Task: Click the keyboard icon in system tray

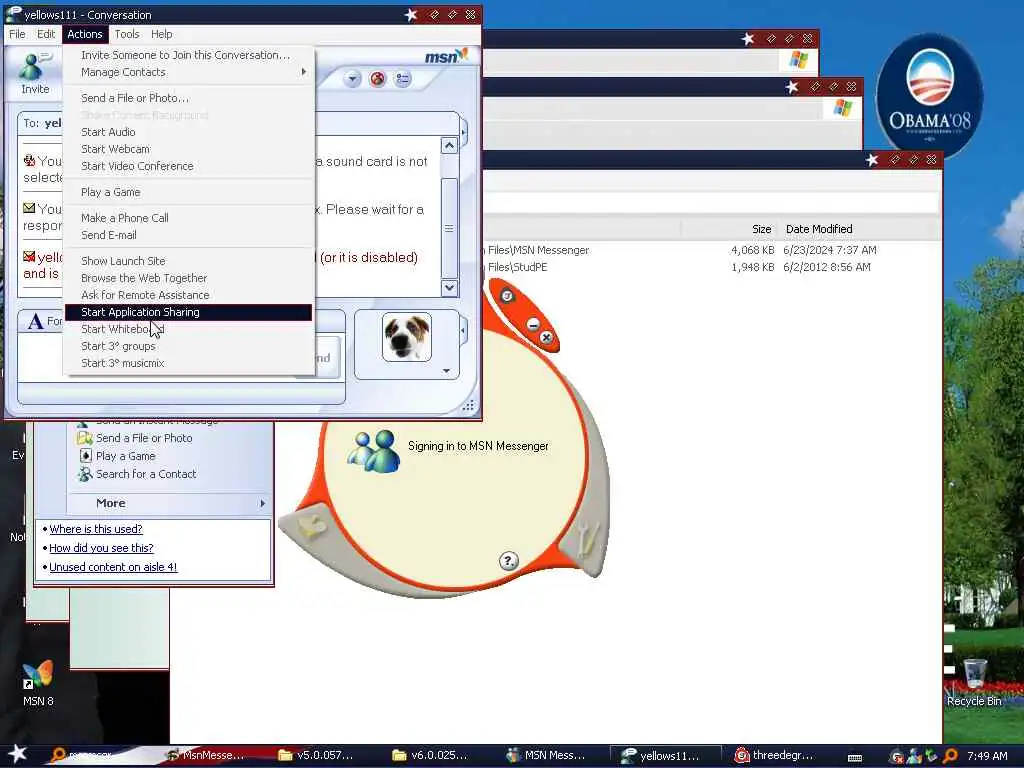Action: [x=854, y=758]
